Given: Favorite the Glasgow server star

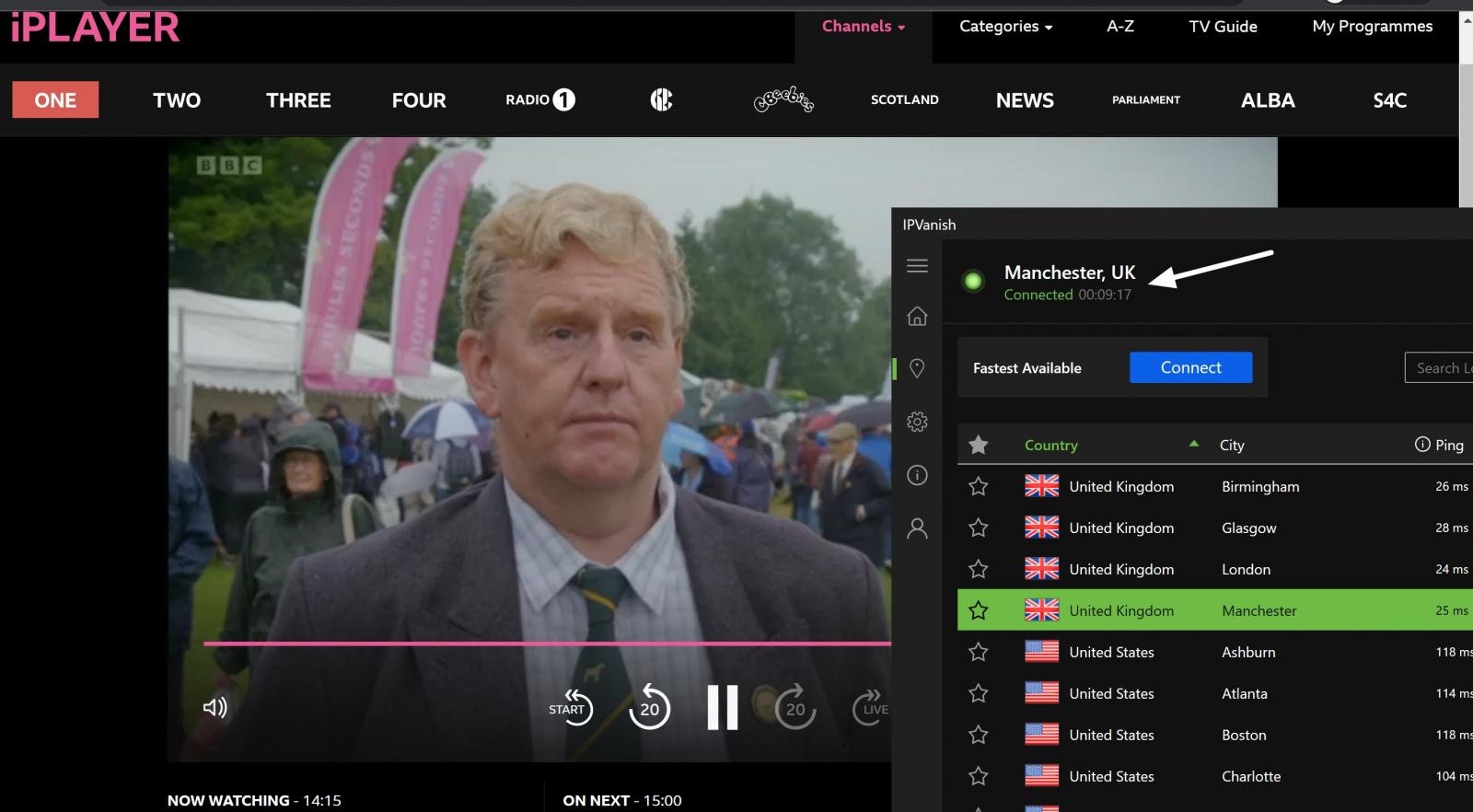Looking at the screenshot, I should tap(979, 528).
